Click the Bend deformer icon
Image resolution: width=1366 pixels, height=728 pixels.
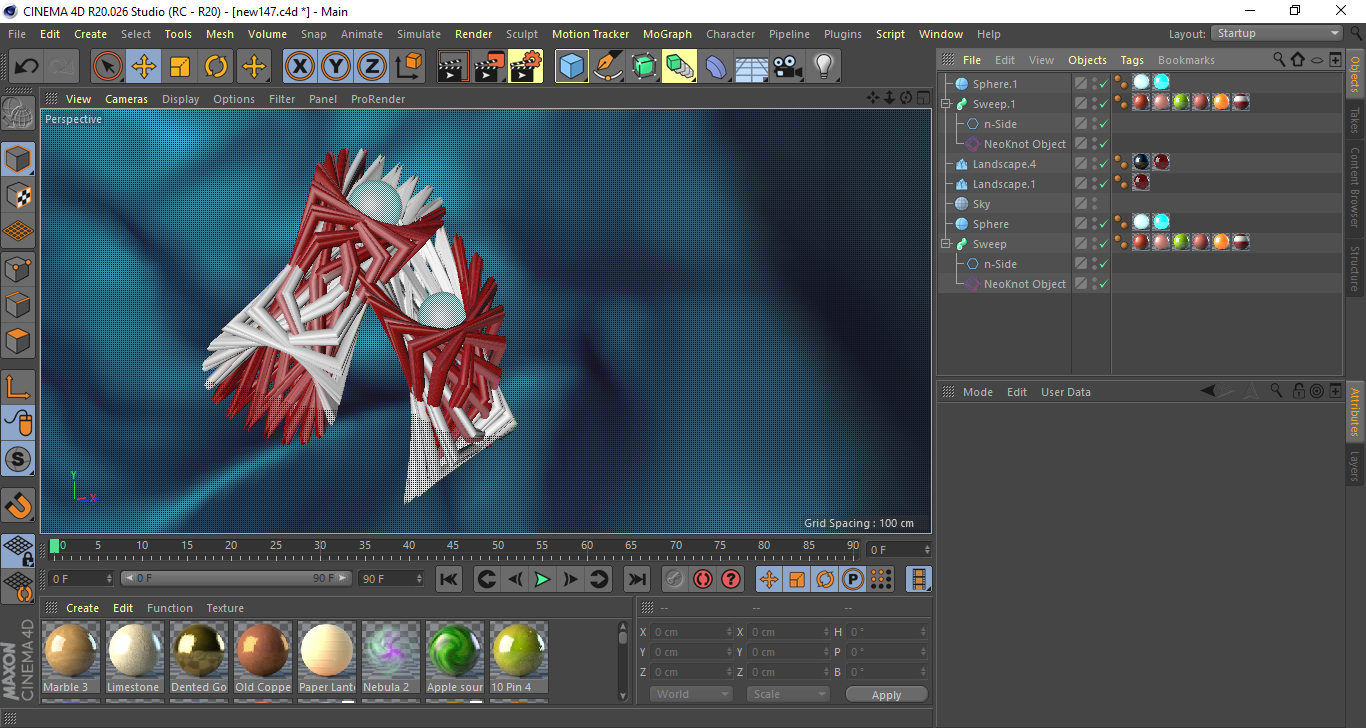[x=716, y=67]
